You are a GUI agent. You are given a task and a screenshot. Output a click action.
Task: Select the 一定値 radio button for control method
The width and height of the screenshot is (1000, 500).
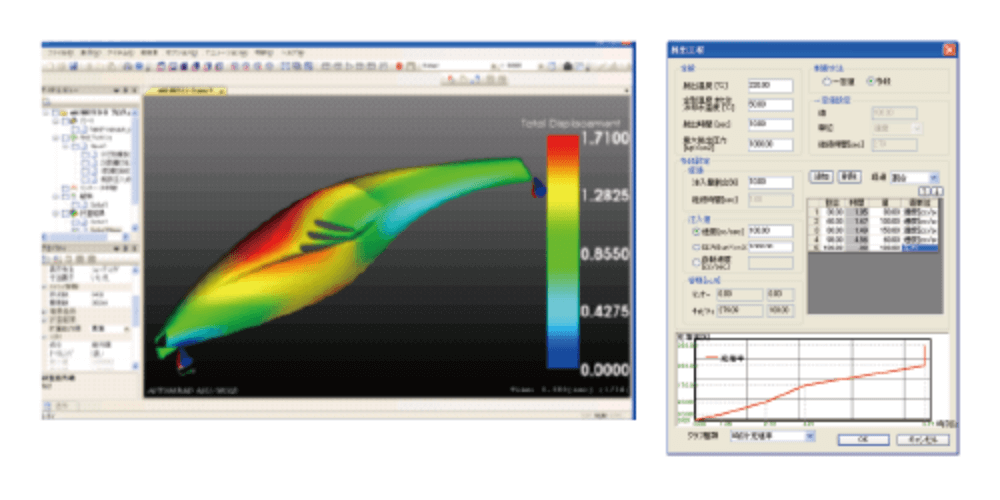pos(827,80)
